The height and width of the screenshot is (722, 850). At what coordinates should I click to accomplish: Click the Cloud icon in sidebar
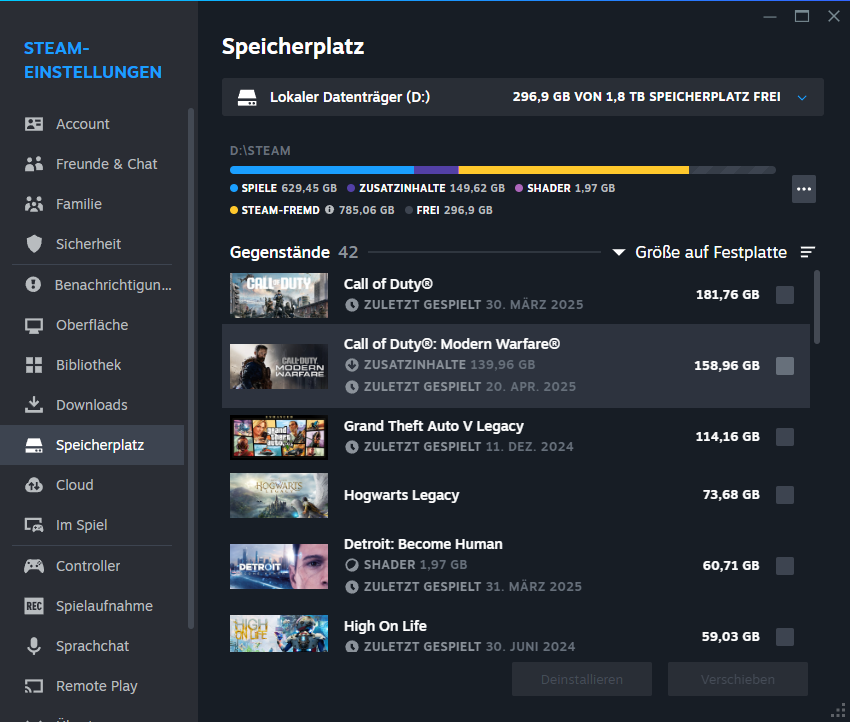(x=34, y=485)
